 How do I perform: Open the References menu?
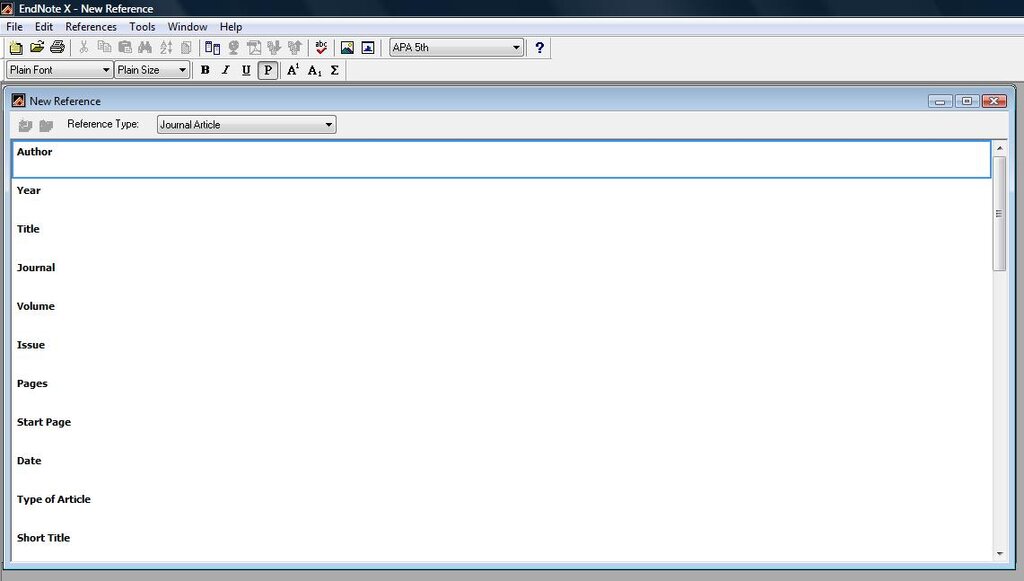[91, 27]
